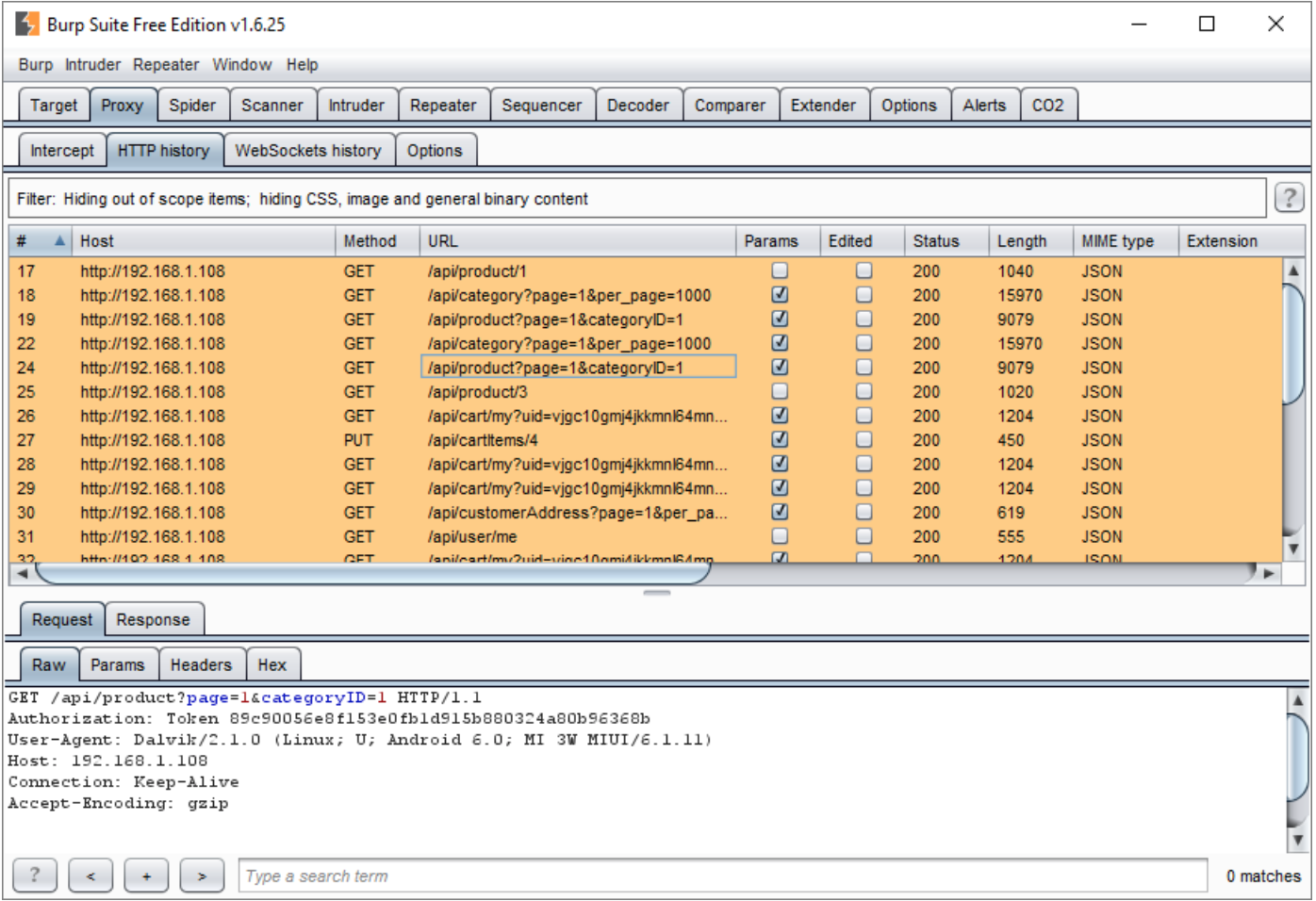Open the Repeater menu
Screen dimensions: 1316x901
click(166, 64)
